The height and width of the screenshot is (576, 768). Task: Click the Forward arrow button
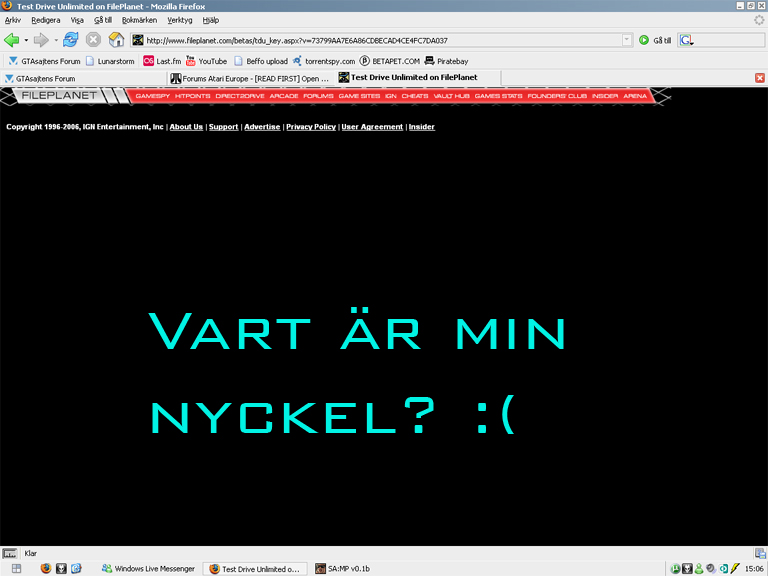[x=41, y=40]
